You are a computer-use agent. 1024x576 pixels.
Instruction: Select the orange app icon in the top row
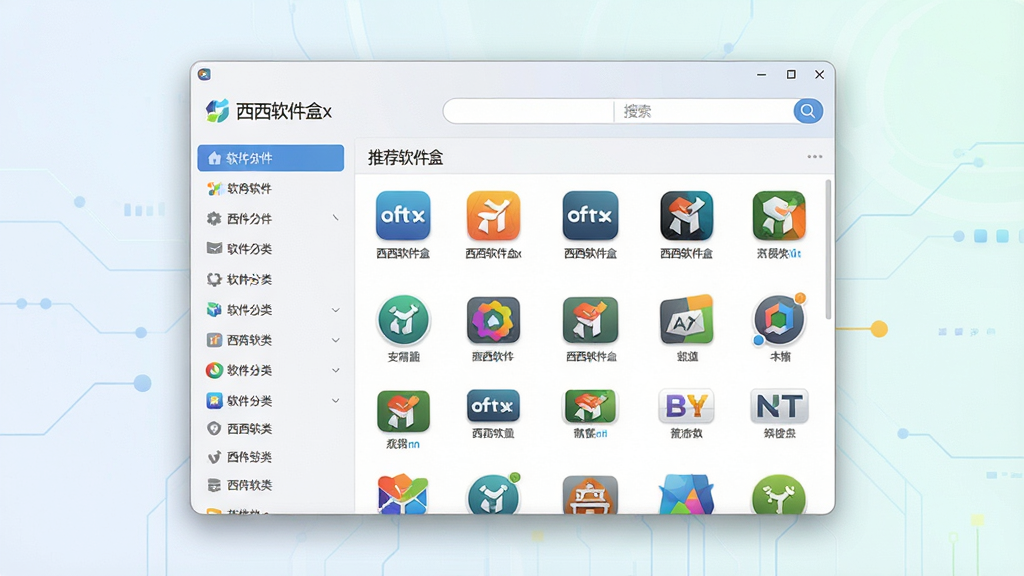point(493,216)
